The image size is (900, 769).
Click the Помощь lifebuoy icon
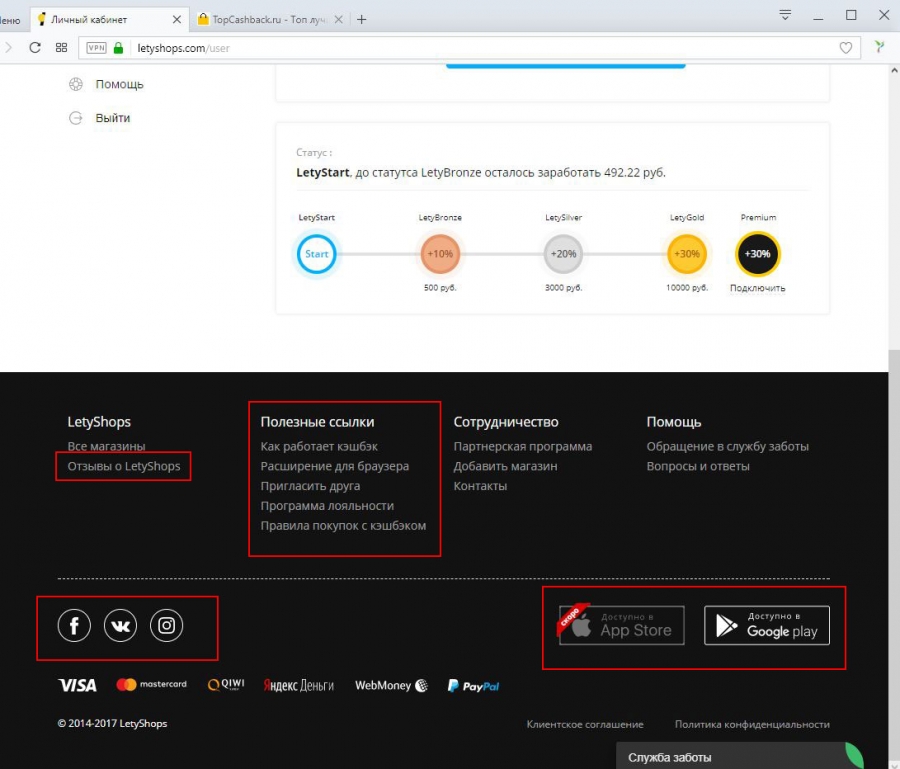point(76,84)
